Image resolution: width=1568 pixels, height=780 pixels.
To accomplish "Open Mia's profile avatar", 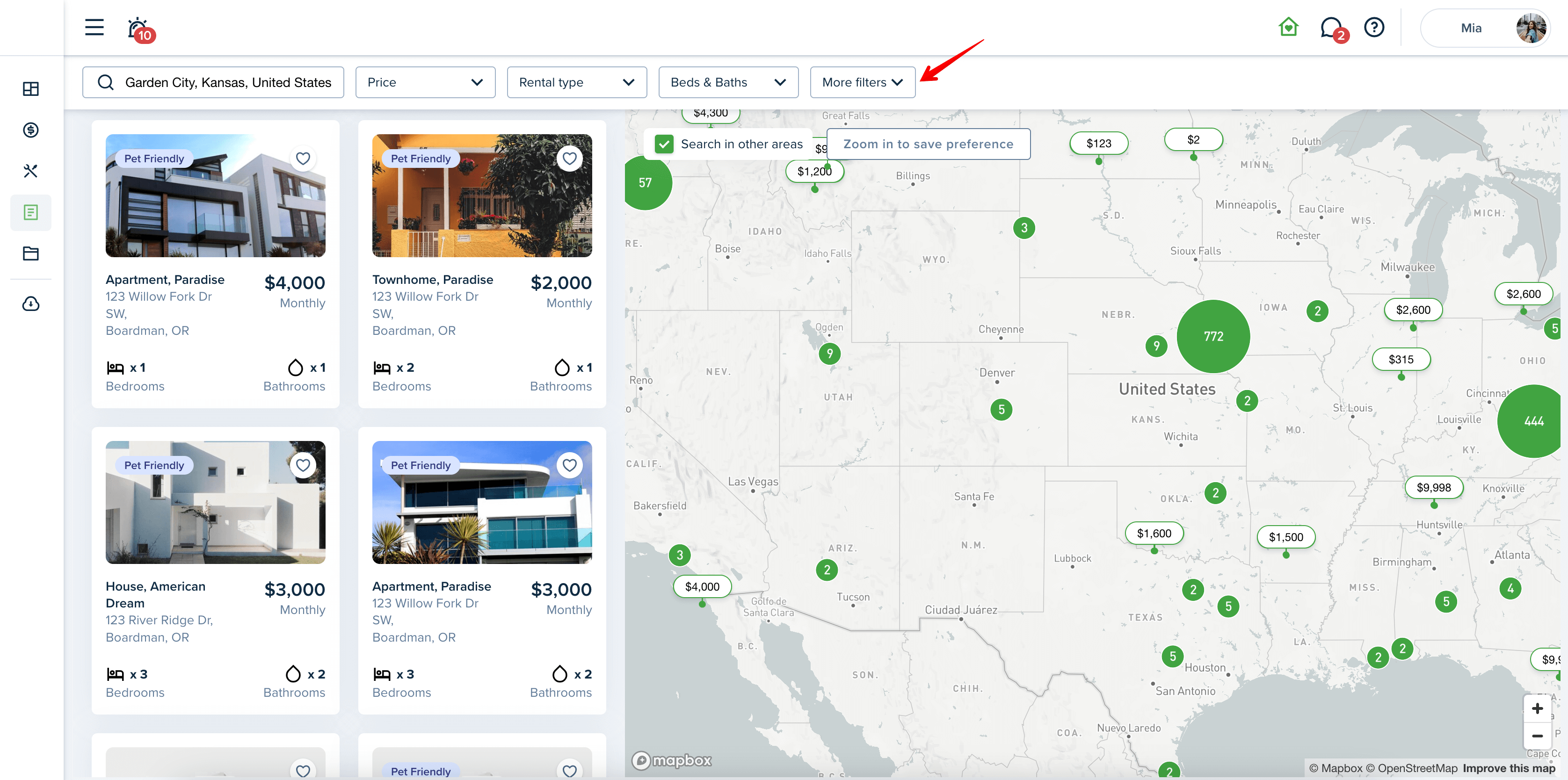I will click(x=1531, y=28).
